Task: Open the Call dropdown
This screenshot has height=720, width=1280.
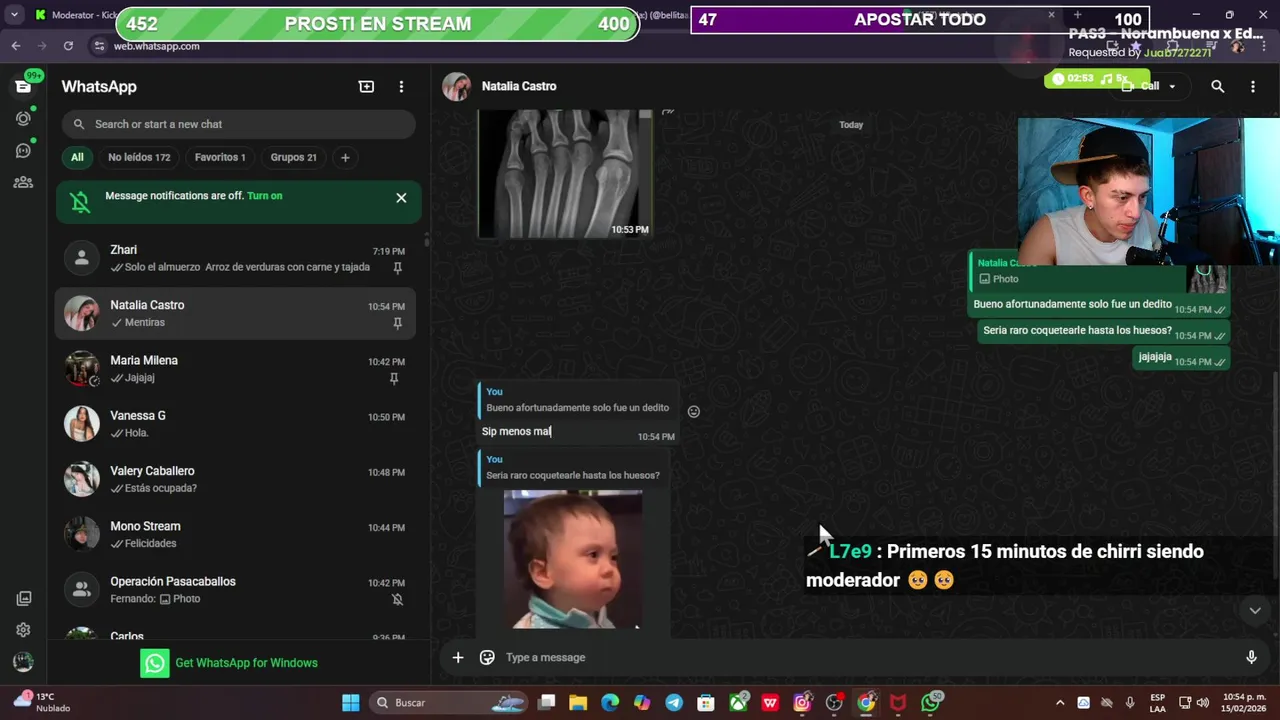Action: (1148, 87)
